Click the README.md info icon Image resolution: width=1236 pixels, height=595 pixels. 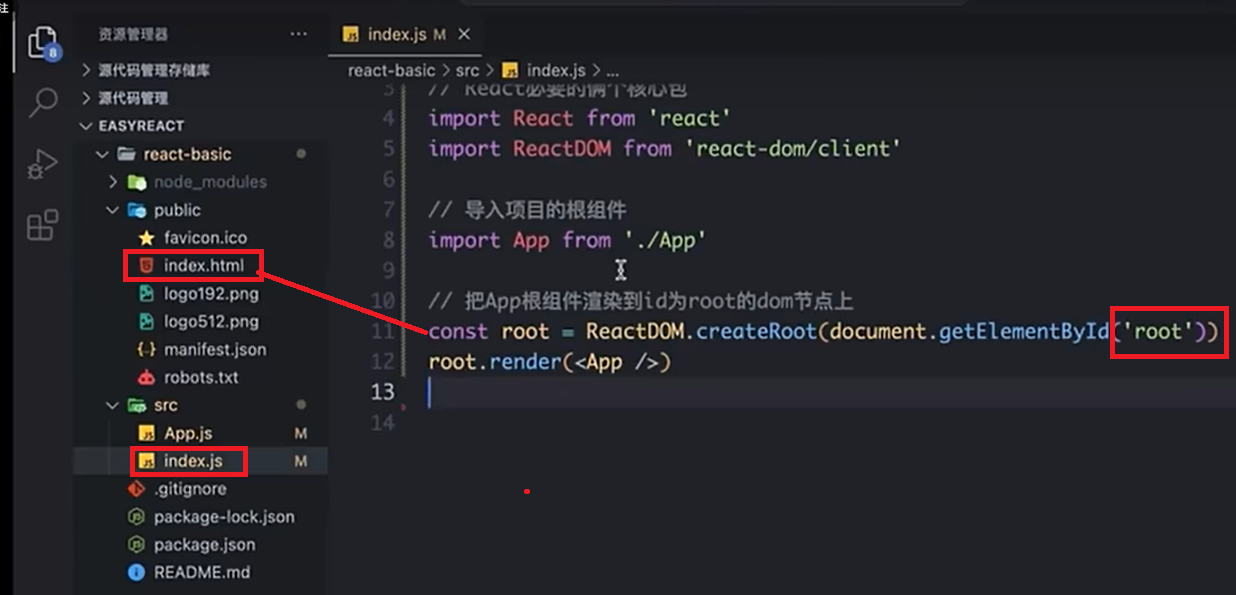coord(136,573)
